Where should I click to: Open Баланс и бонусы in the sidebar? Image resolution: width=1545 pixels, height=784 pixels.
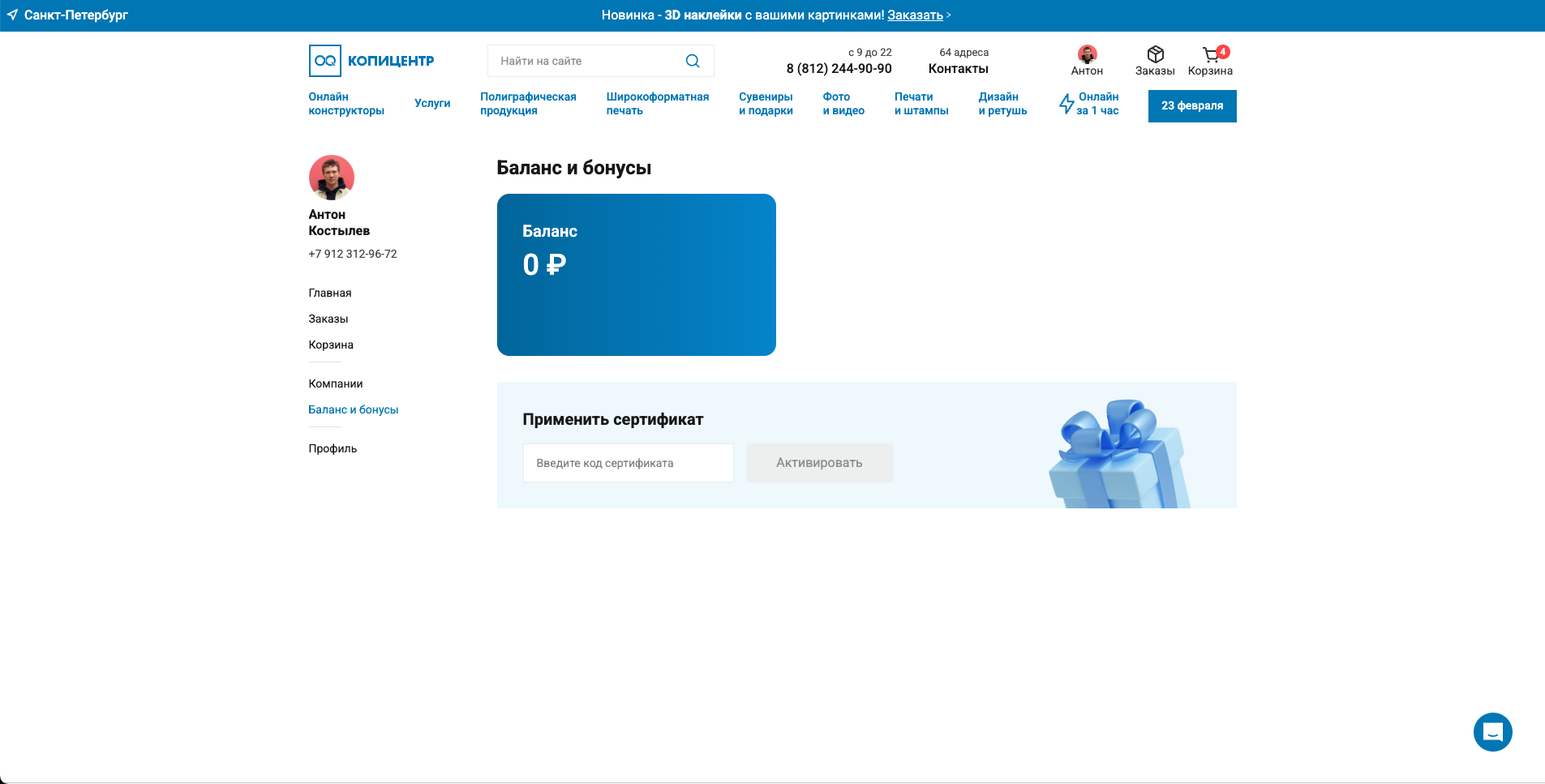click(354, 409)
